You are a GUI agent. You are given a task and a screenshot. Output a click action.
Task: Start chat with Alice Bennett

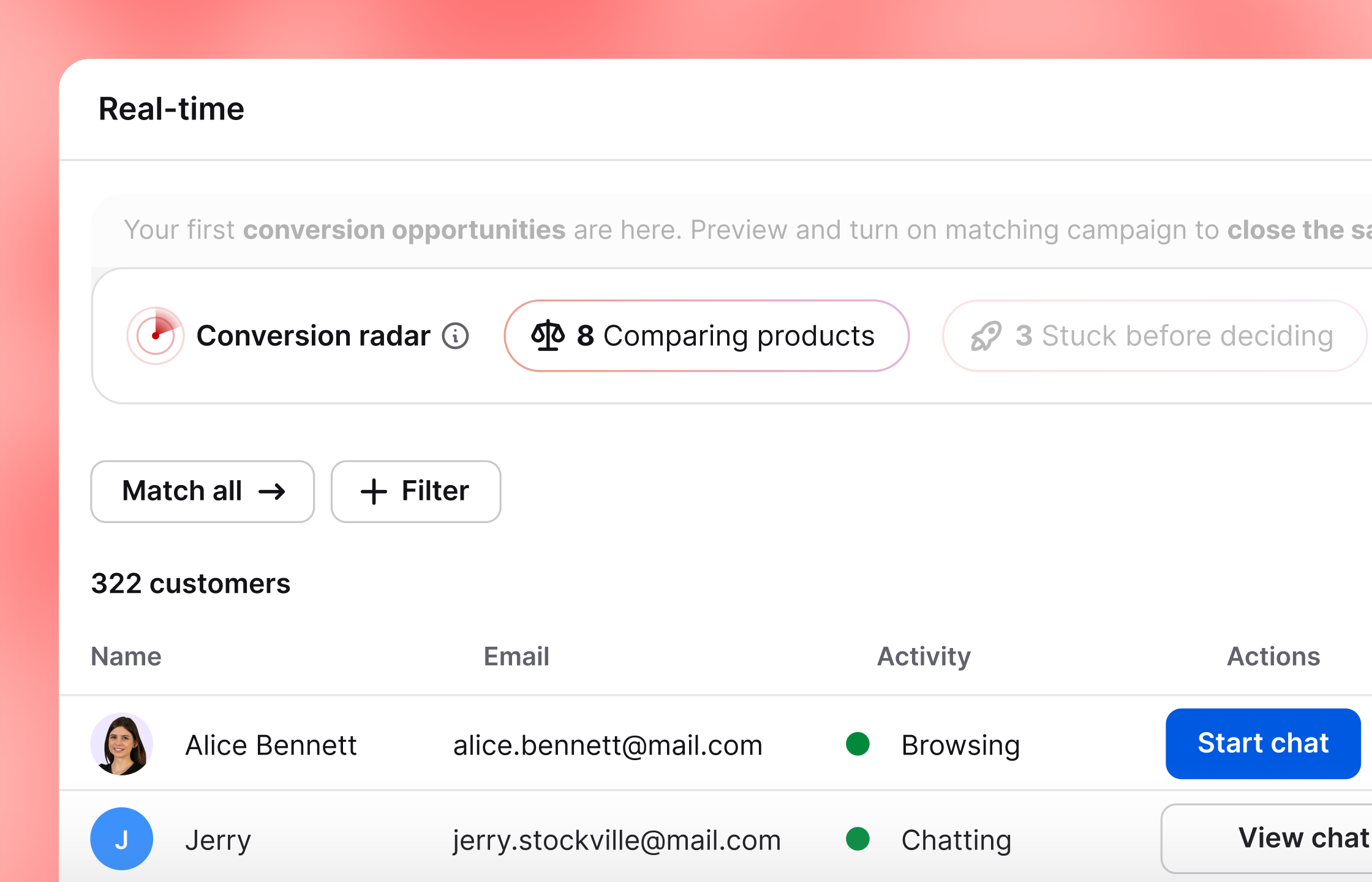(1263, 744)
